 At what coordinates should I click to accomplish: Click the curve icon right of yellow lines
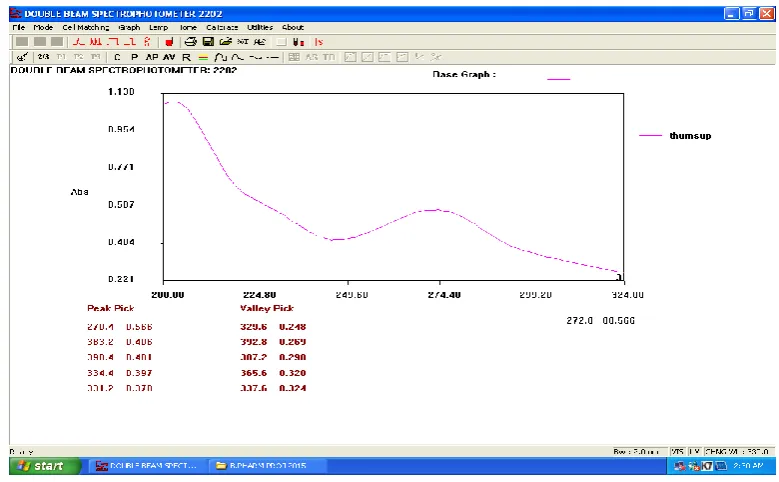[220, 57]
